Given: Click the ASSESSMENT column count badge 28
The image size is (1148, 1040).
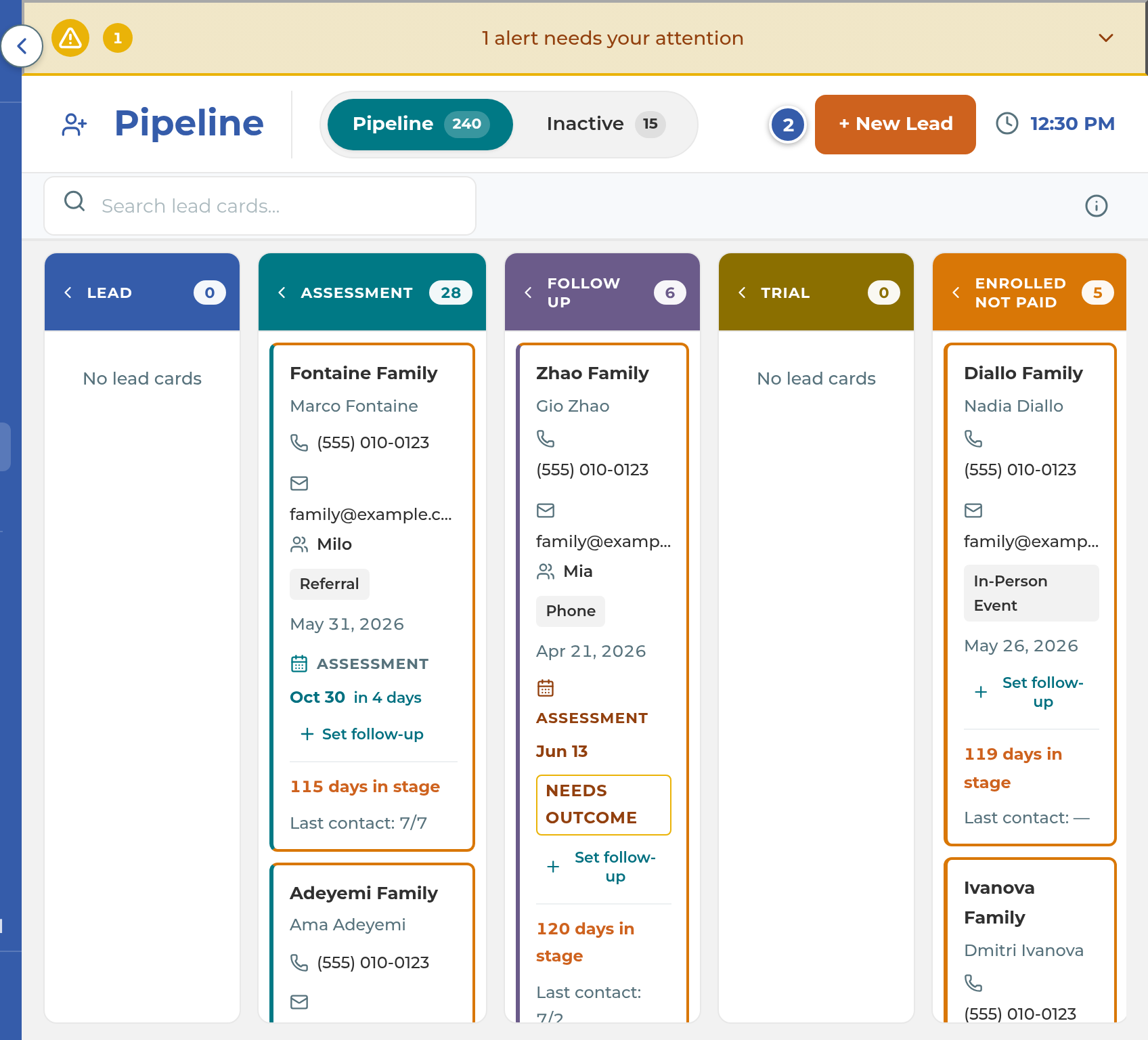Looking at the screenshot, I should 451,292.
